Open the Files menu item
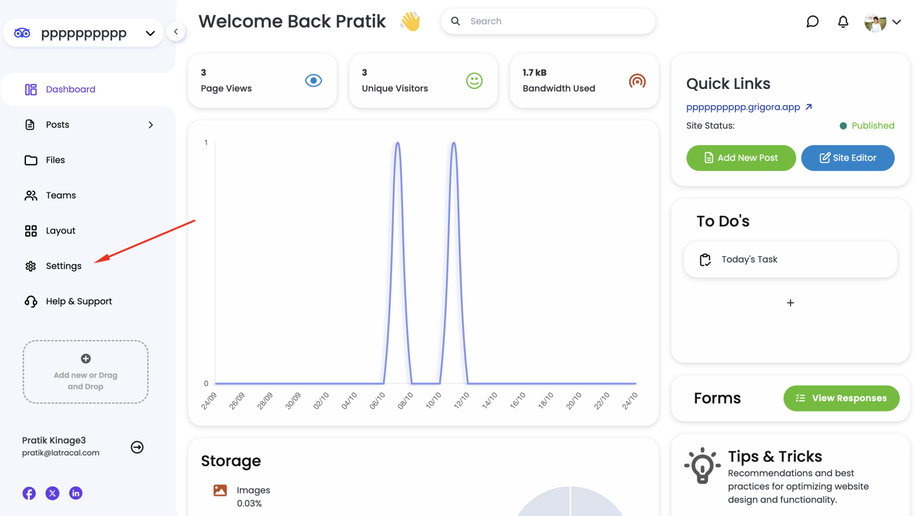This screenshot has height=516, width=920. 55,160
